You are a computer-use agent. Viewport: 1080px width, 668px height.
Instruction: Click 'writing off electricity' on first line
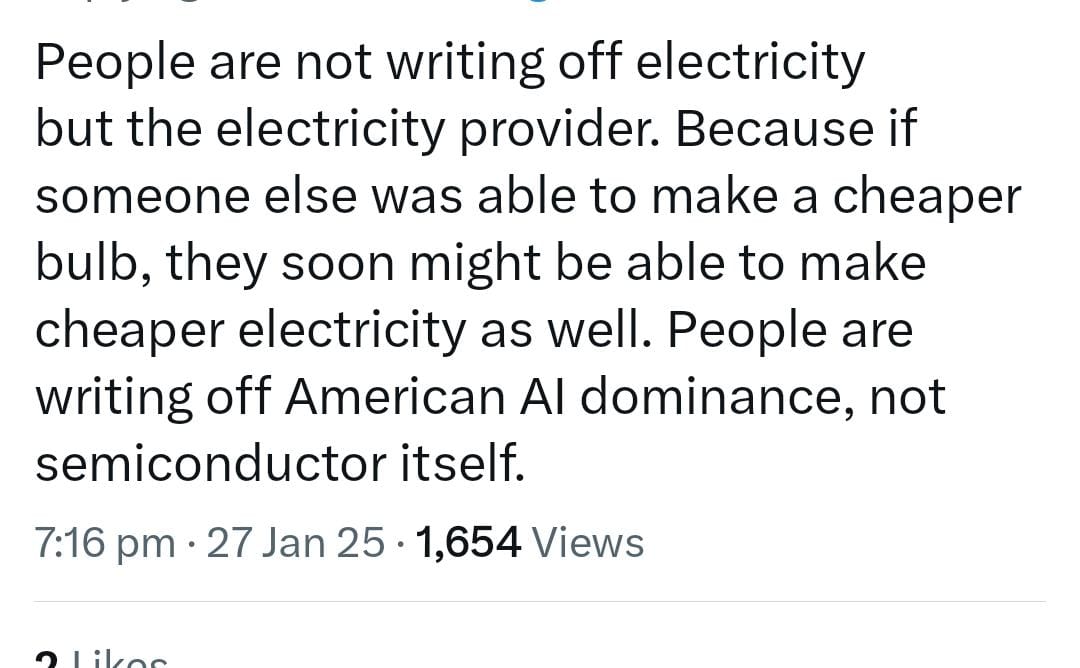click(x=625, y=63)
